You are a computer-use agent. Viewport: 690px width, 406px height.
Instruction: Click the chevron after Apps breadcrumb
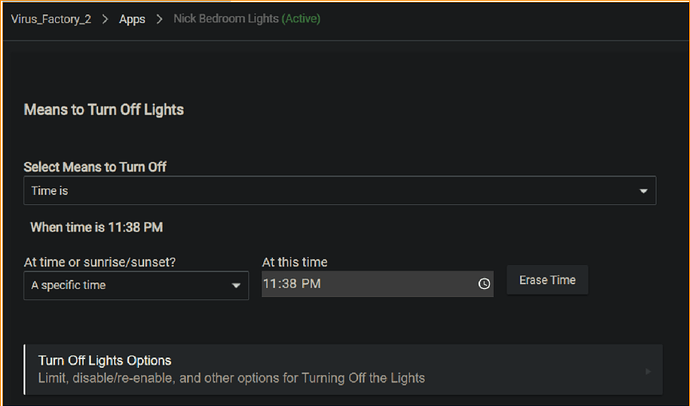pyautogui.click(x=158, y=19)
